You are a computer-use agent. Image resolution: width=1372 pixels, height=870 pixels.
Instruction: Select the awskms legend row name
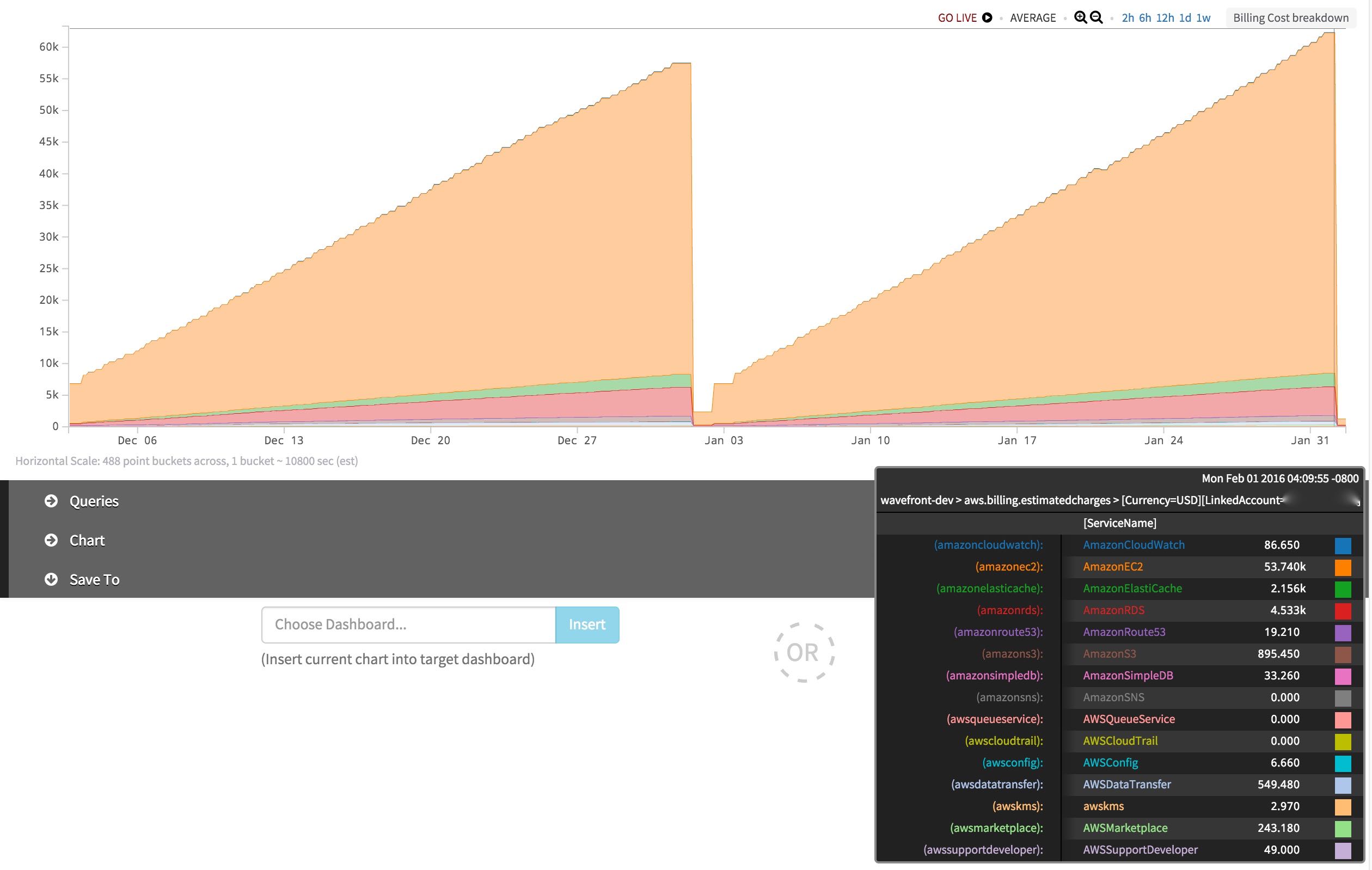(1103, 806)
